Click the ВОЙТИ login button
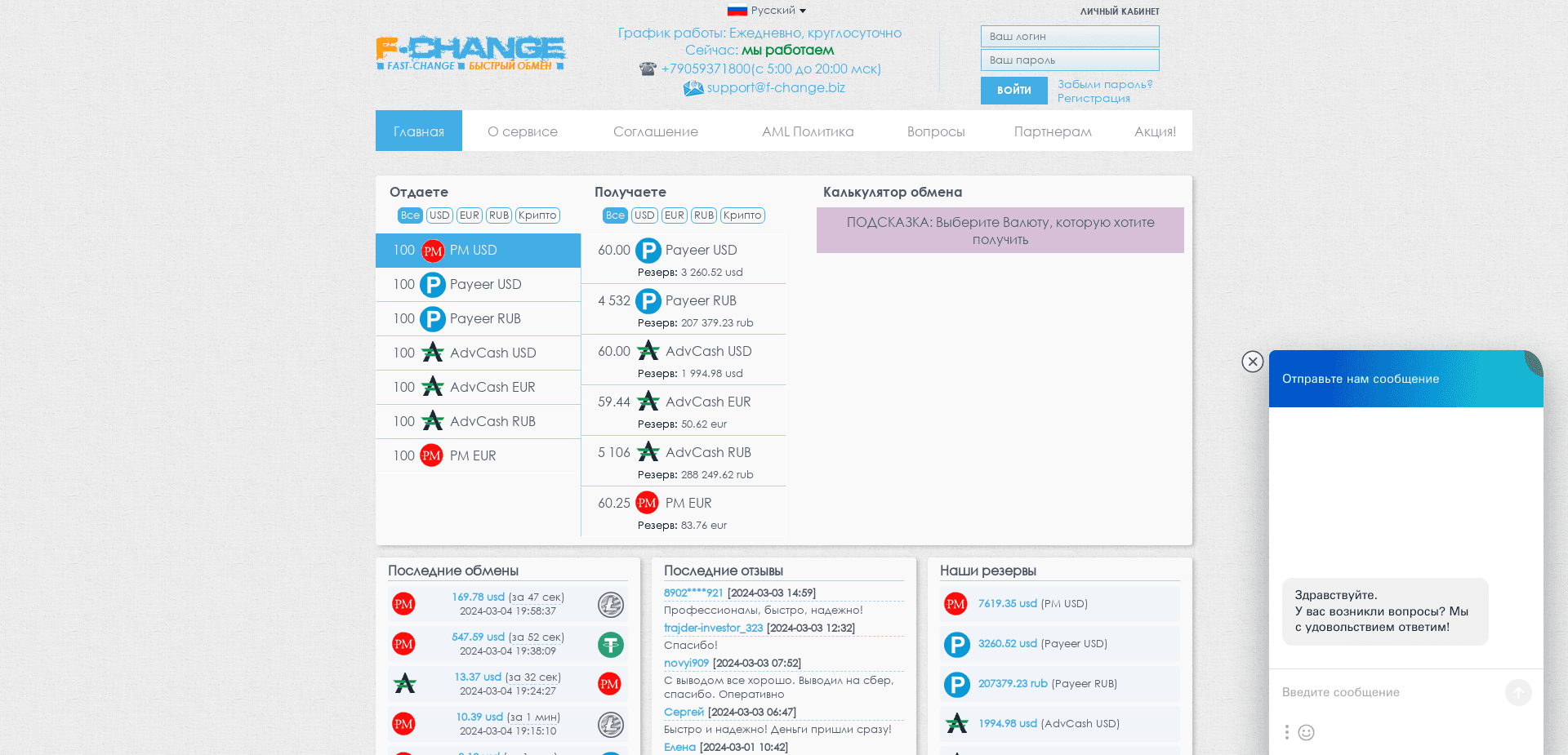 (1013, 91)
